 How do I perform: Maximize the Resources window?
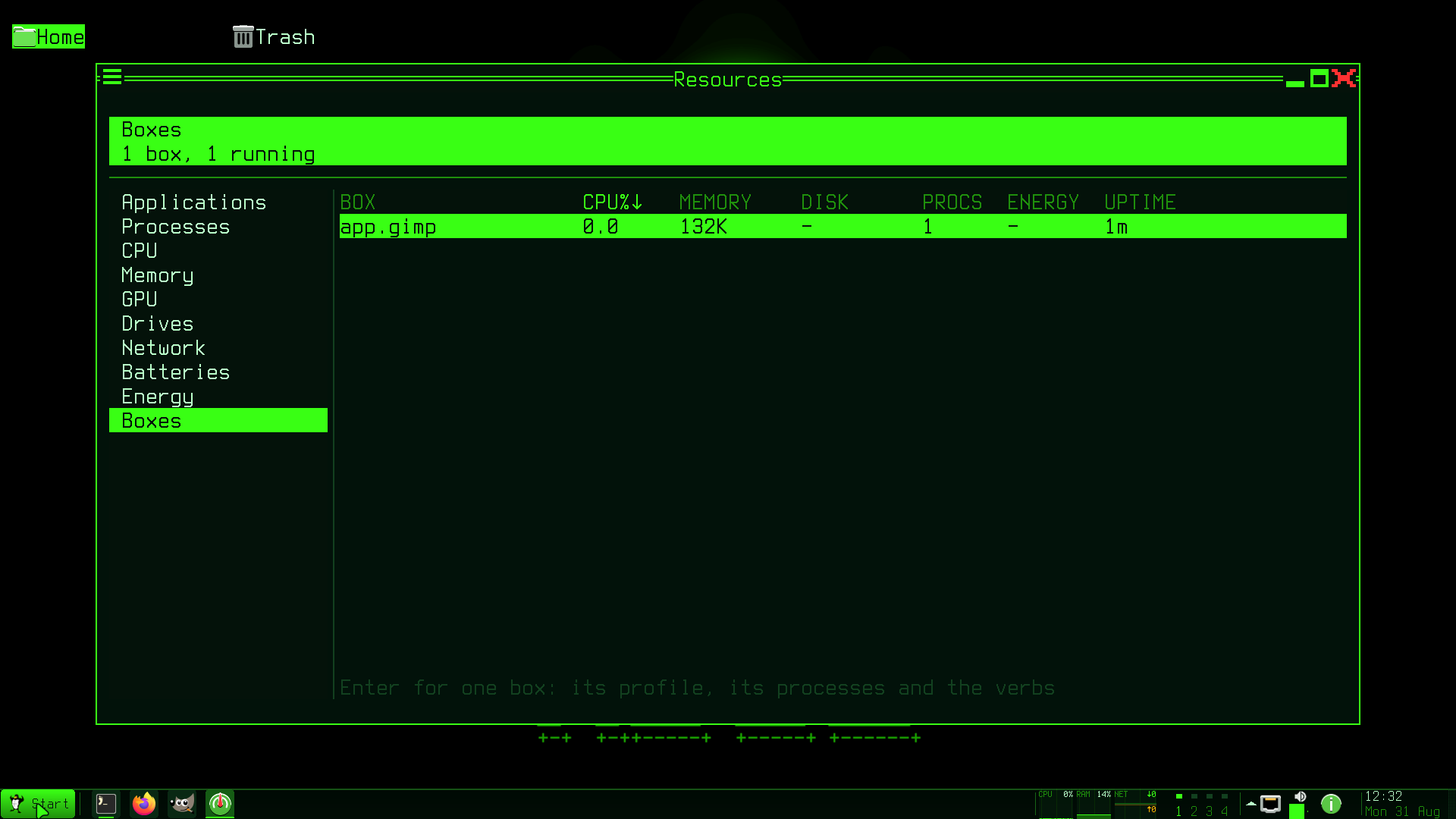tap(1319, 78)
